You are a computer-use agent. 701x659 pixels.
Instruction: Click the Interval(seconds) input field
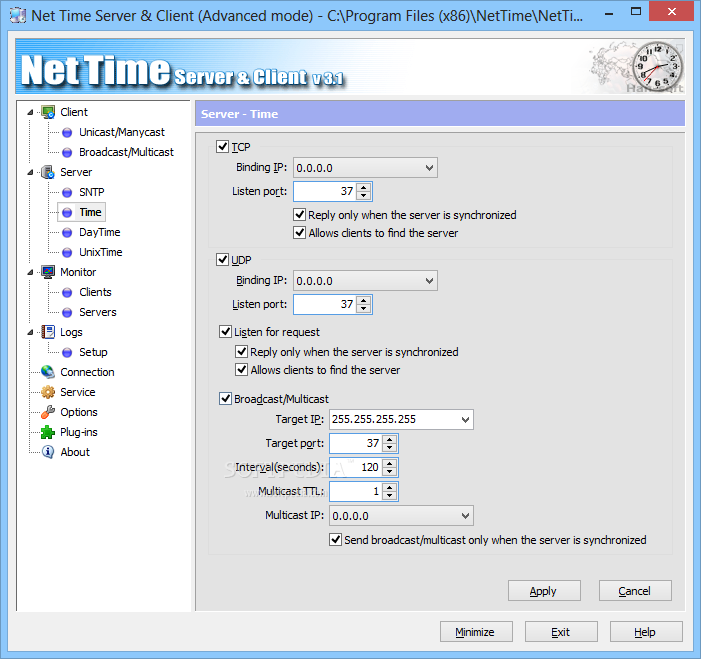coord(357,467)
